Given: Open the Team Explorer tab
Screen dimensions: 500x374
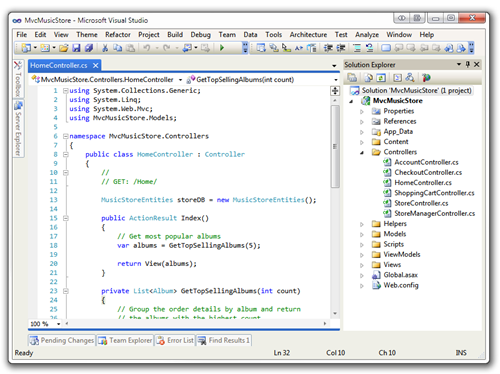Looking at the screenshot, I should pos(125,340).
